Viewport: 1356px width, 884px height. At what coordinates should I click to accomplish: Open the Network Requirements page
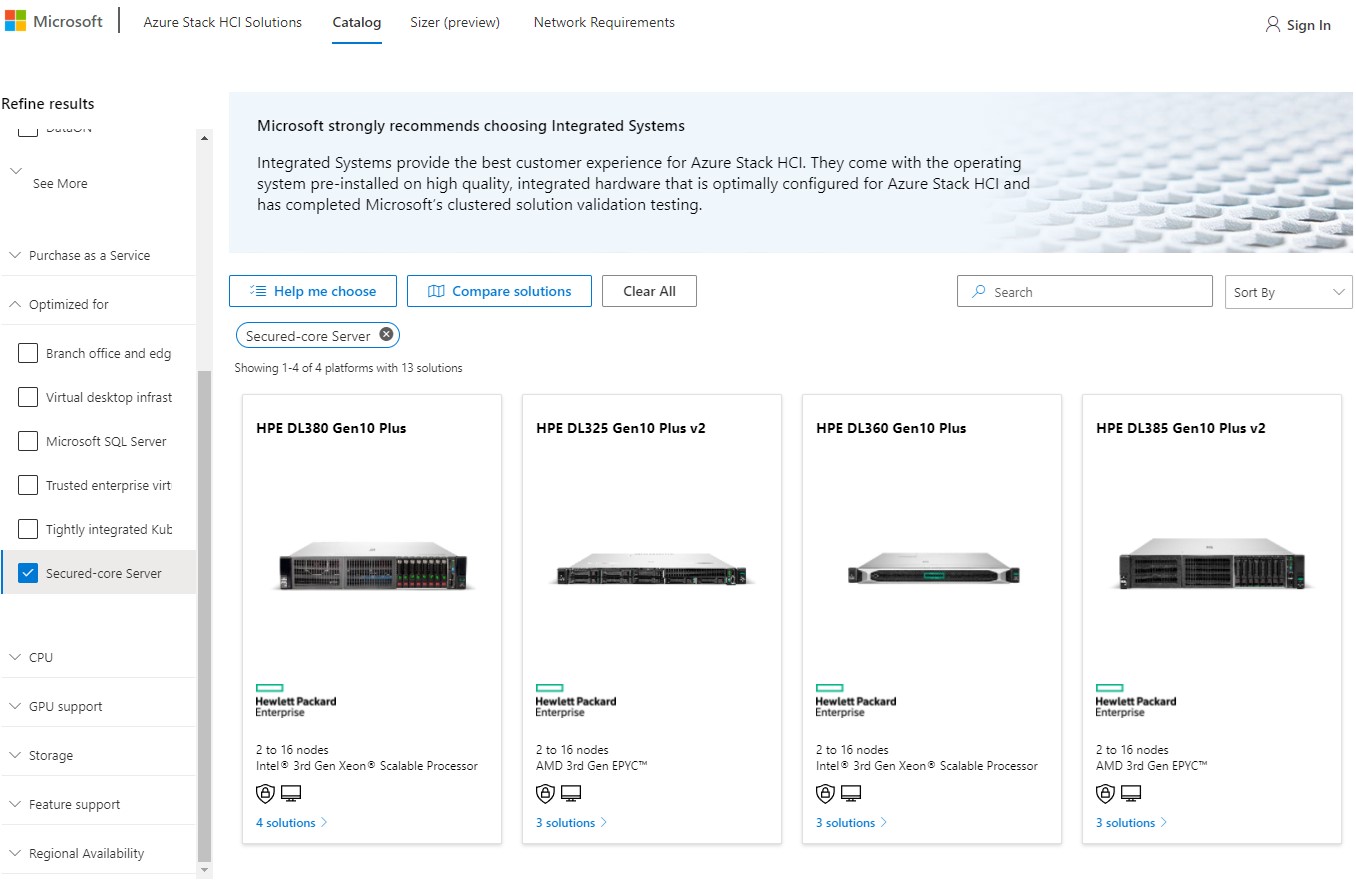pos(603,22)
